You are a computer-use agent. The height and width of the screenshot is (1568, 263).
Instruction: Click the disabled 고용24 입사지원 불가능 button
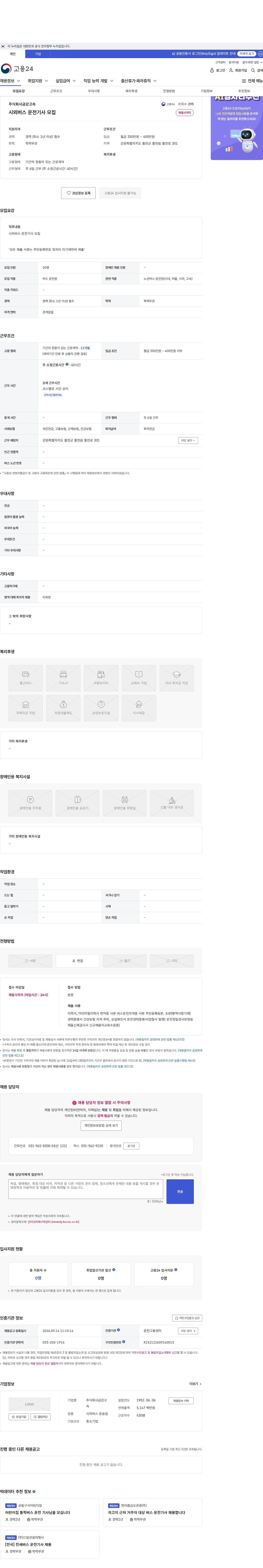click(x=120, y=193)
